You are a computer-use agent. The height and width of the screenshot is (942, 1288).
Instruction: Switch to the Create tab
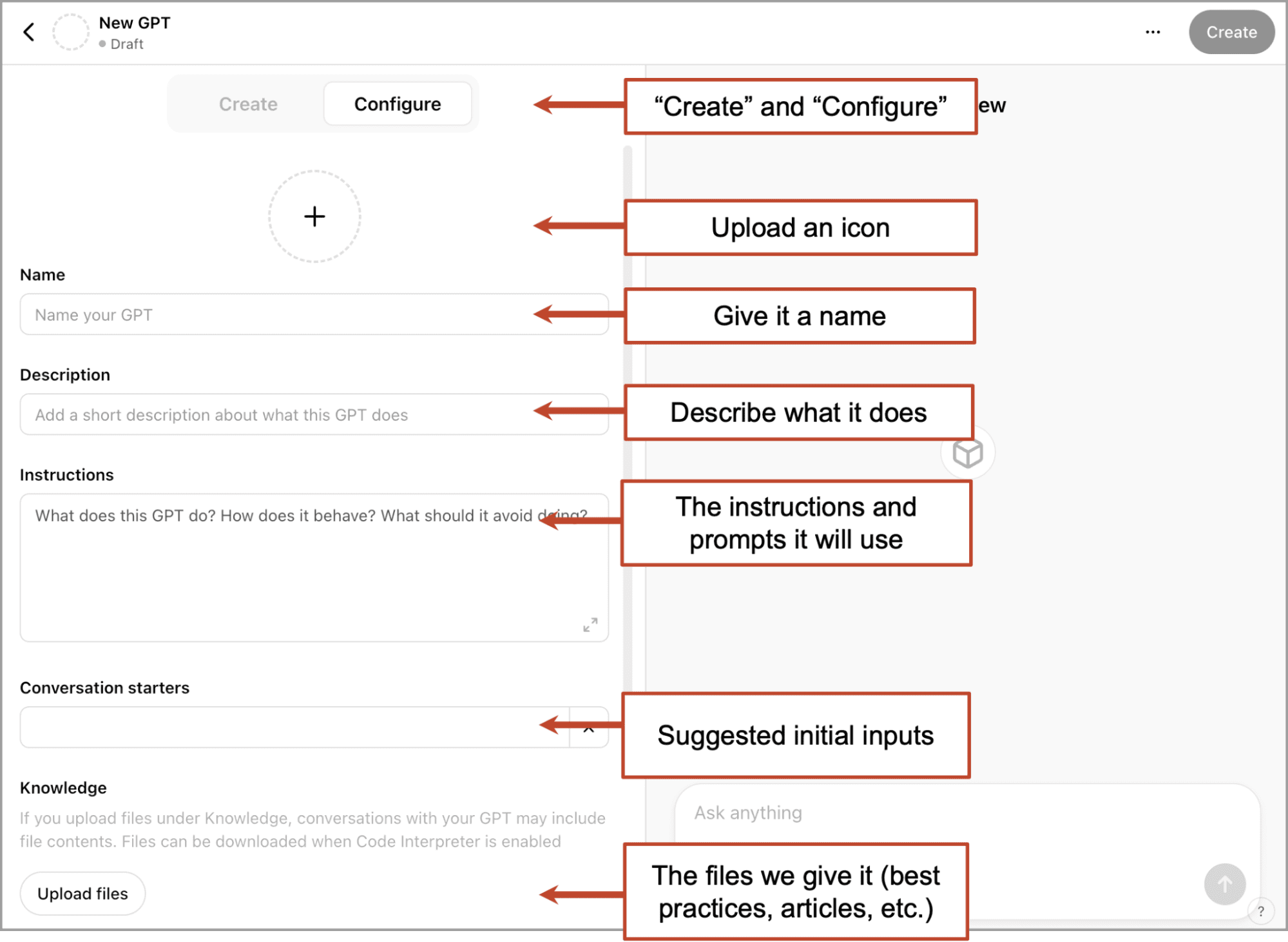click(248, 104)
